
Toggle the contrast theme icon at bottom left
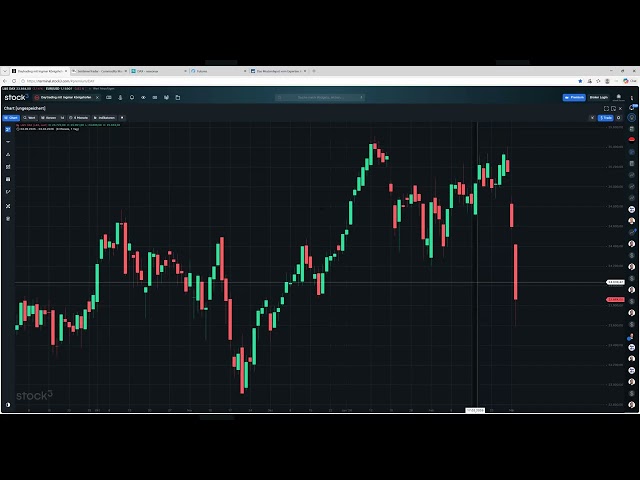(8, 405)
